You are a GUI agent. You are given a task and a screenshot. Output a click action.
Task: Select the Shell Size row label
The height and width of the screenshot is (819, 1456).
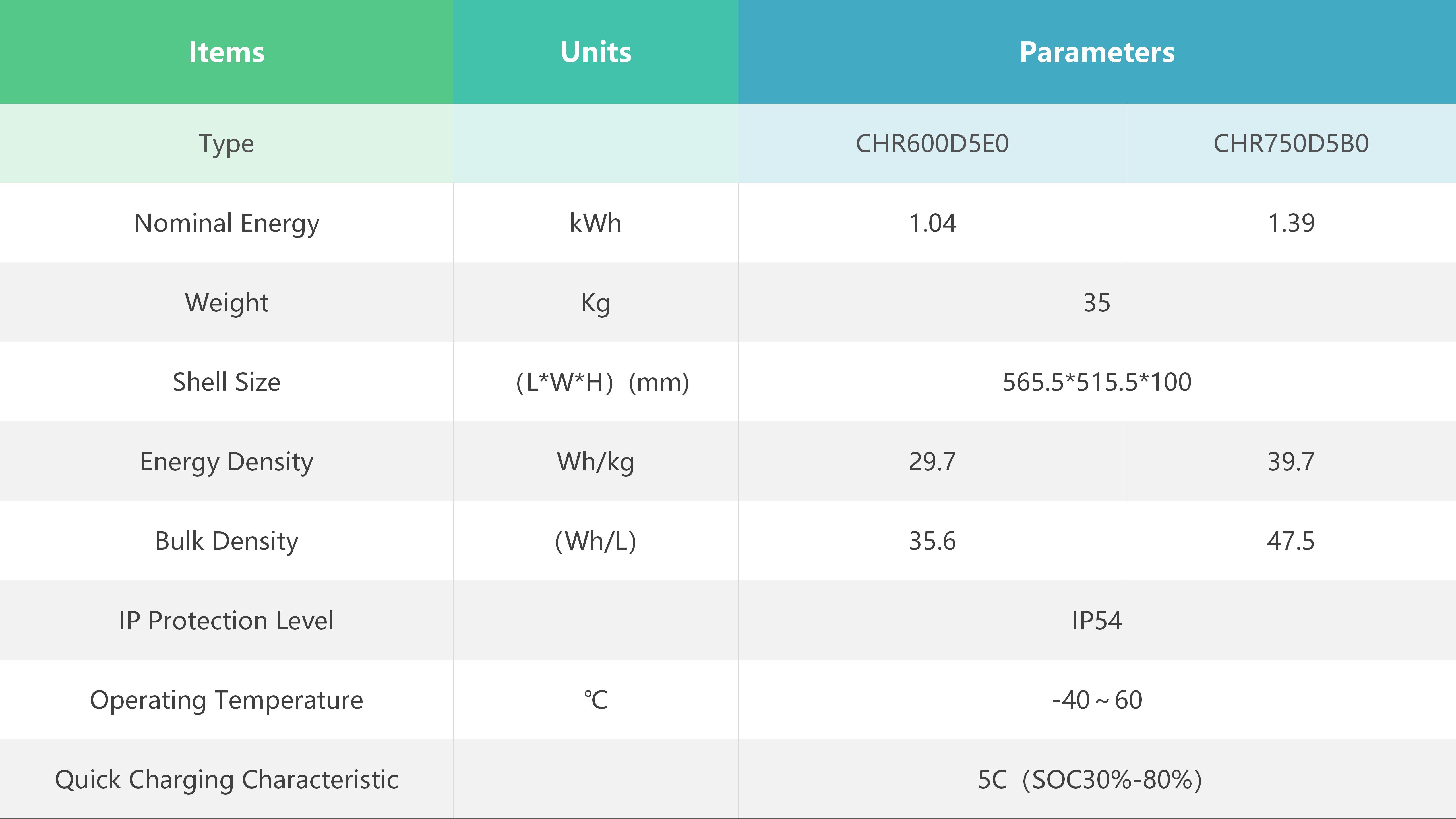226,382
